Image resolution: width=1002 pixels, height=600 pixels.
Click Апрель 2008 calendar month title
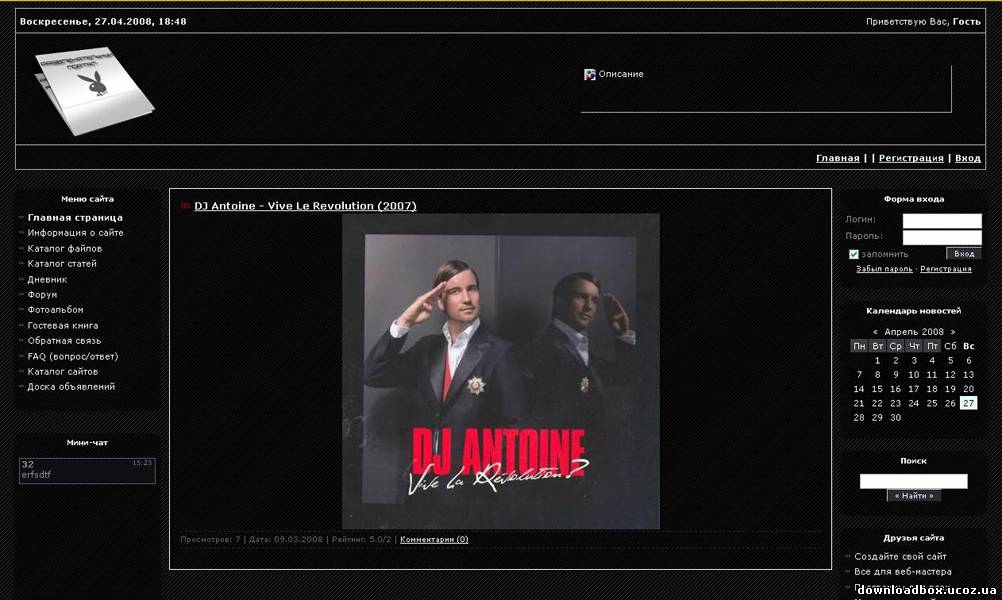[914, 332]
